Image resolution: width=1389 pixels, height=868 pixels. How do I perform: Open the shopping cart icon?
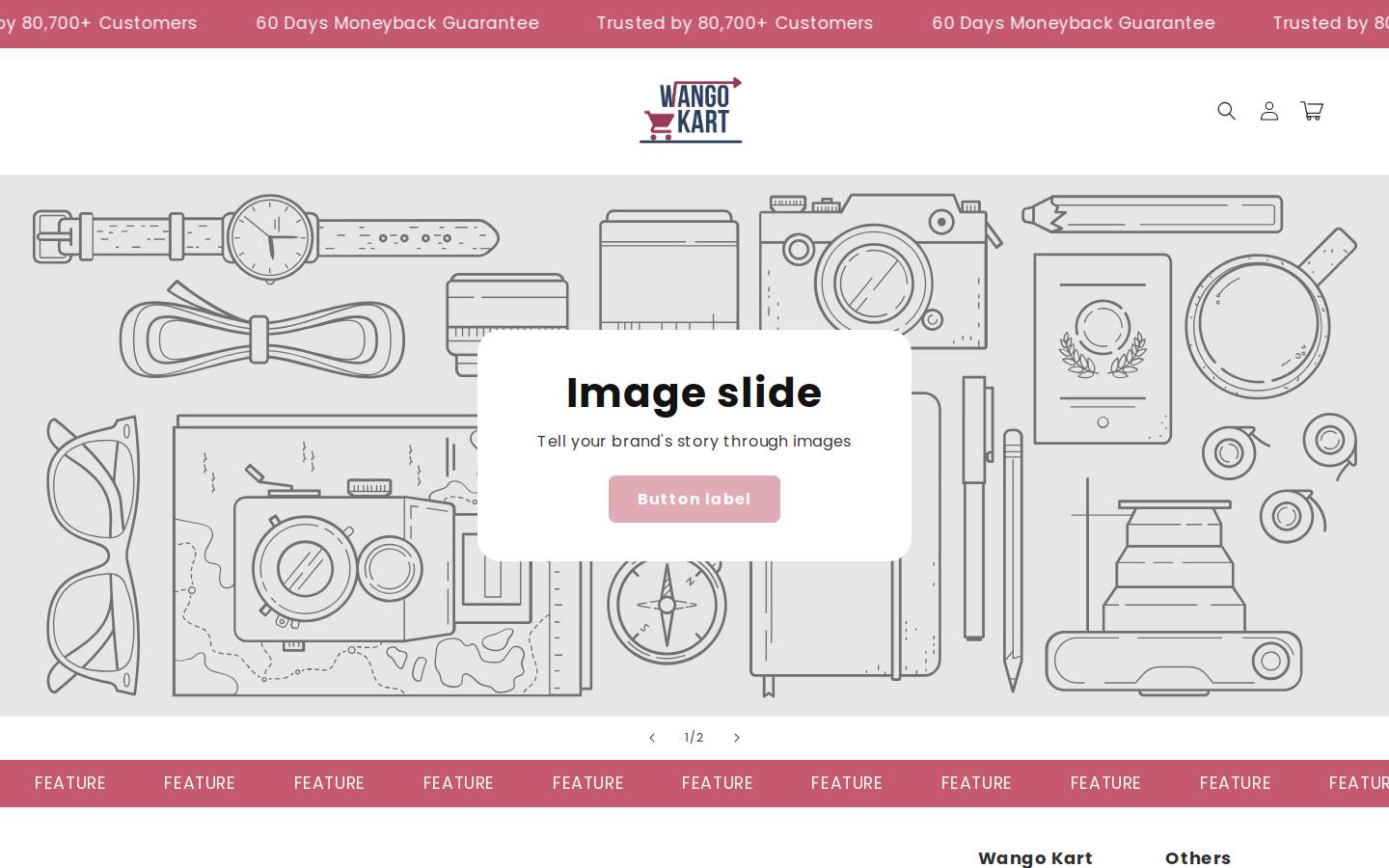coord(1311,111)
